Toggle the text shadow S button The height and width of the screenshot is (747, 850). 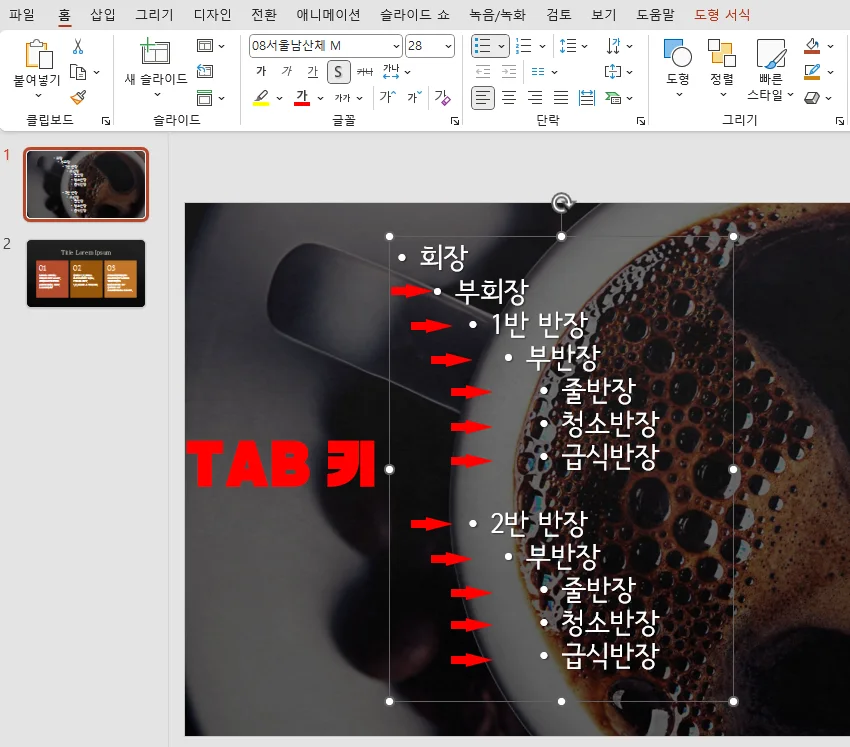338,71
